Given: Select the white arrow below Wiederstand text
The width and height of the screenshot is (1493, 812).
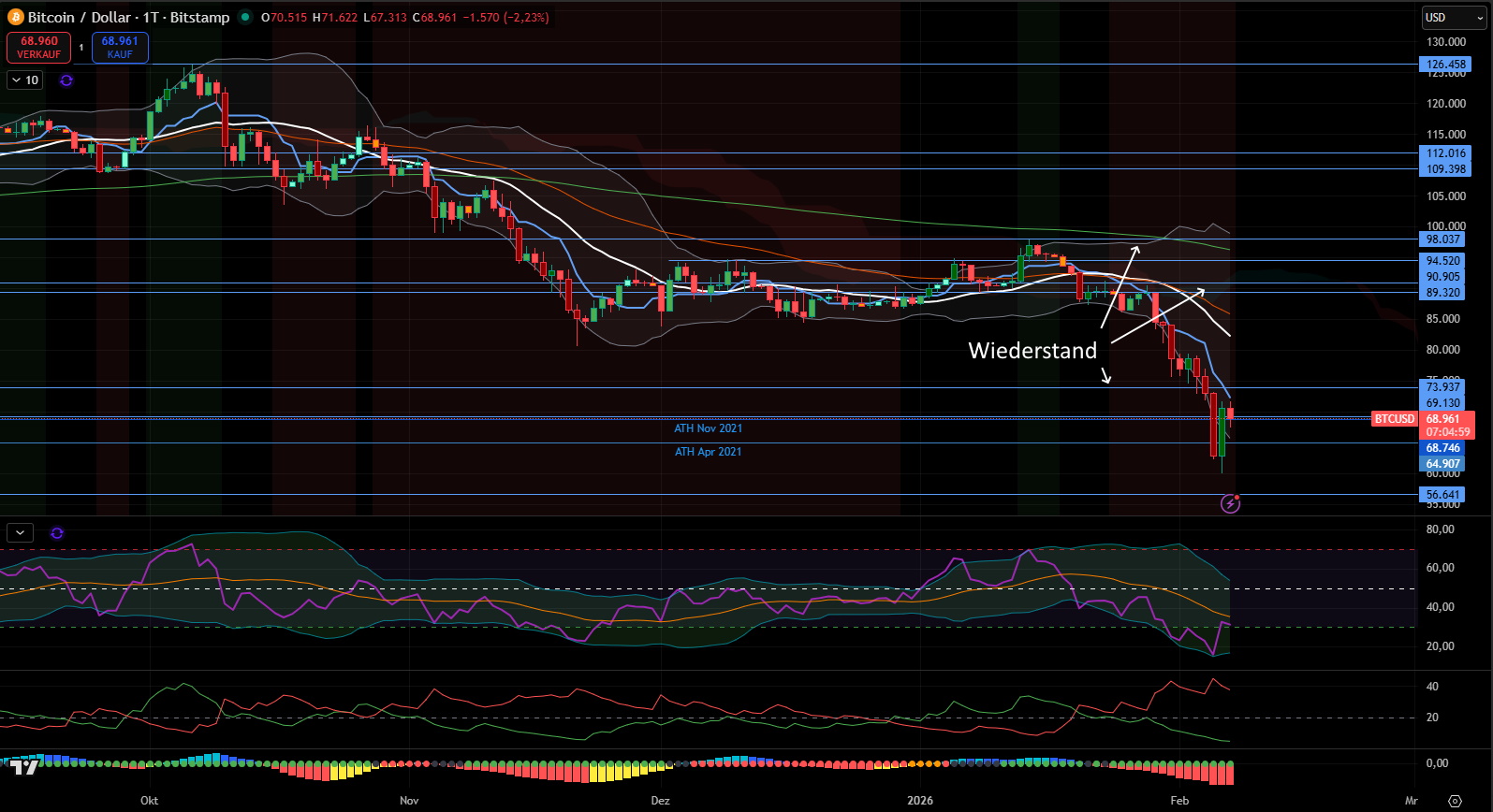Looking at the screenshot, I should pyautogui.click(x=1105, y=375).
